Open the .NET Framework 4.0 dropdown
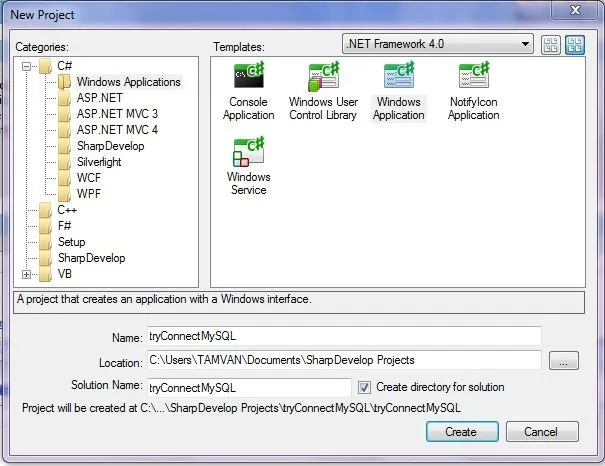This screenshot has height=466, width=605. [438, 44]
